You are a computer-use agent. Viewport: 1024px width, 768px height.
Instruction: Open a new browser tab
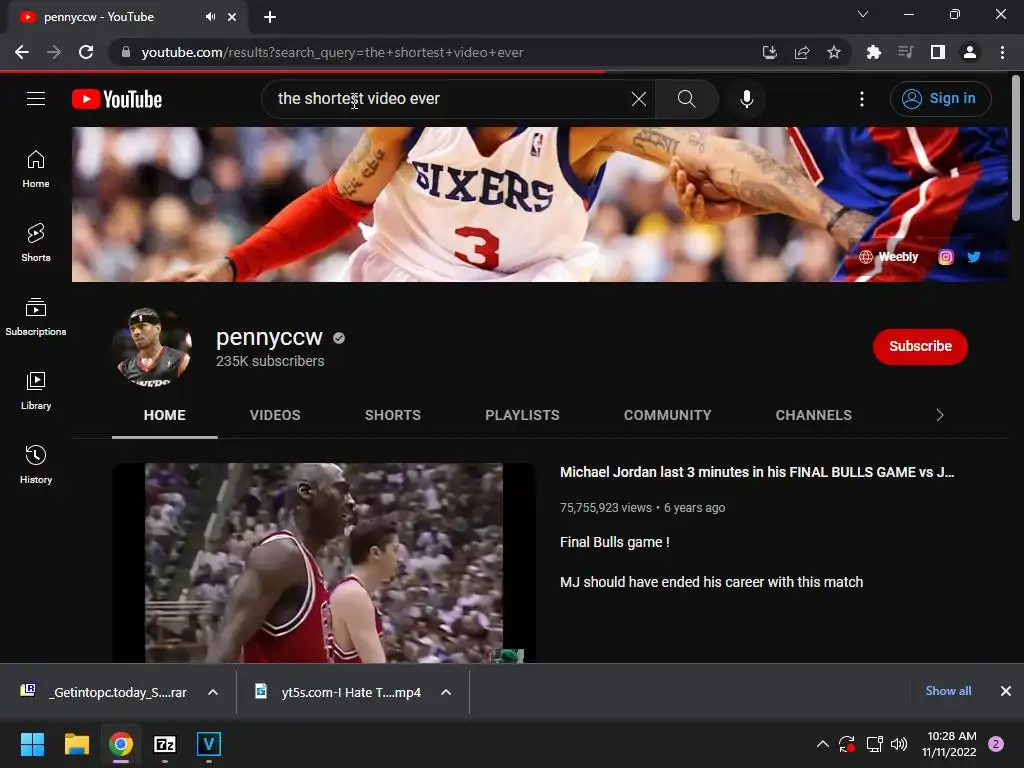point(270,17)
